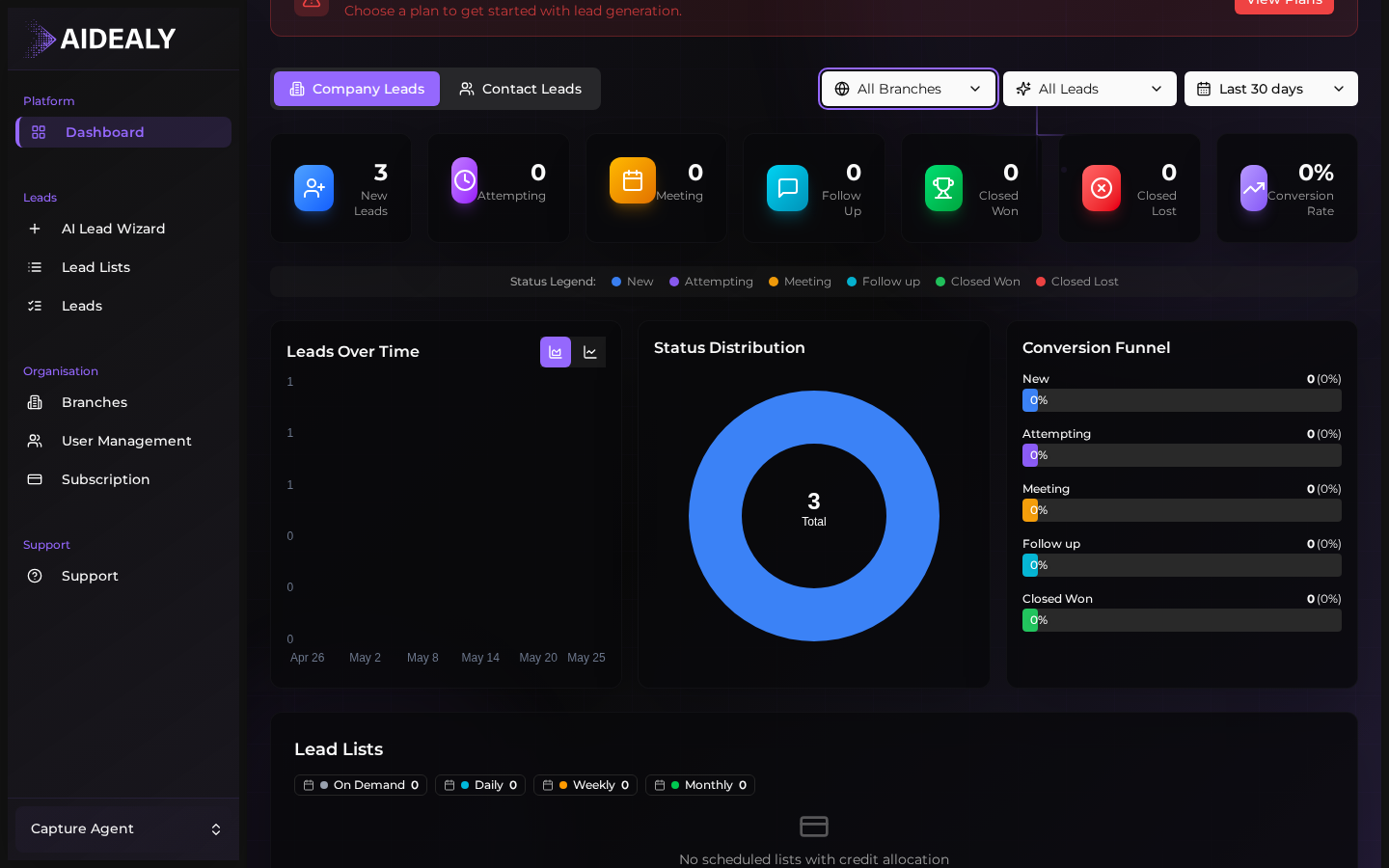This screenshot has height=868, width=1389.
Task: Click the Meeting funnel progress bar
Action: point(1182,510)
